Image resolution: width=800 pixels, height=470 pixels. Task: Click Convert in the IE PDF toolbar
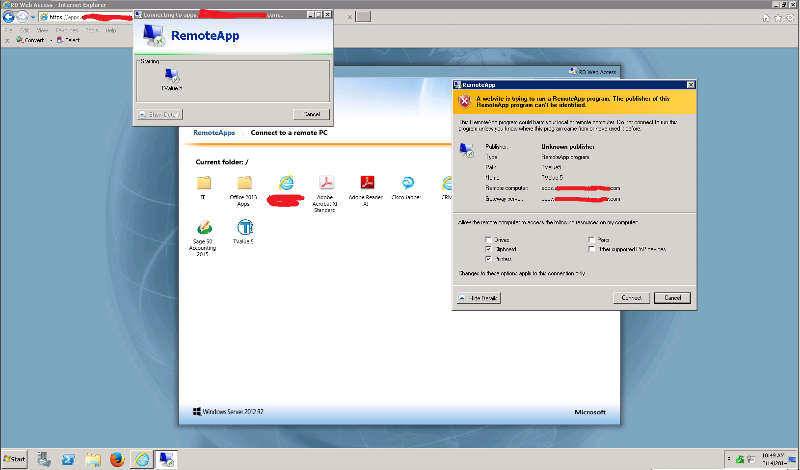(31, 40)
